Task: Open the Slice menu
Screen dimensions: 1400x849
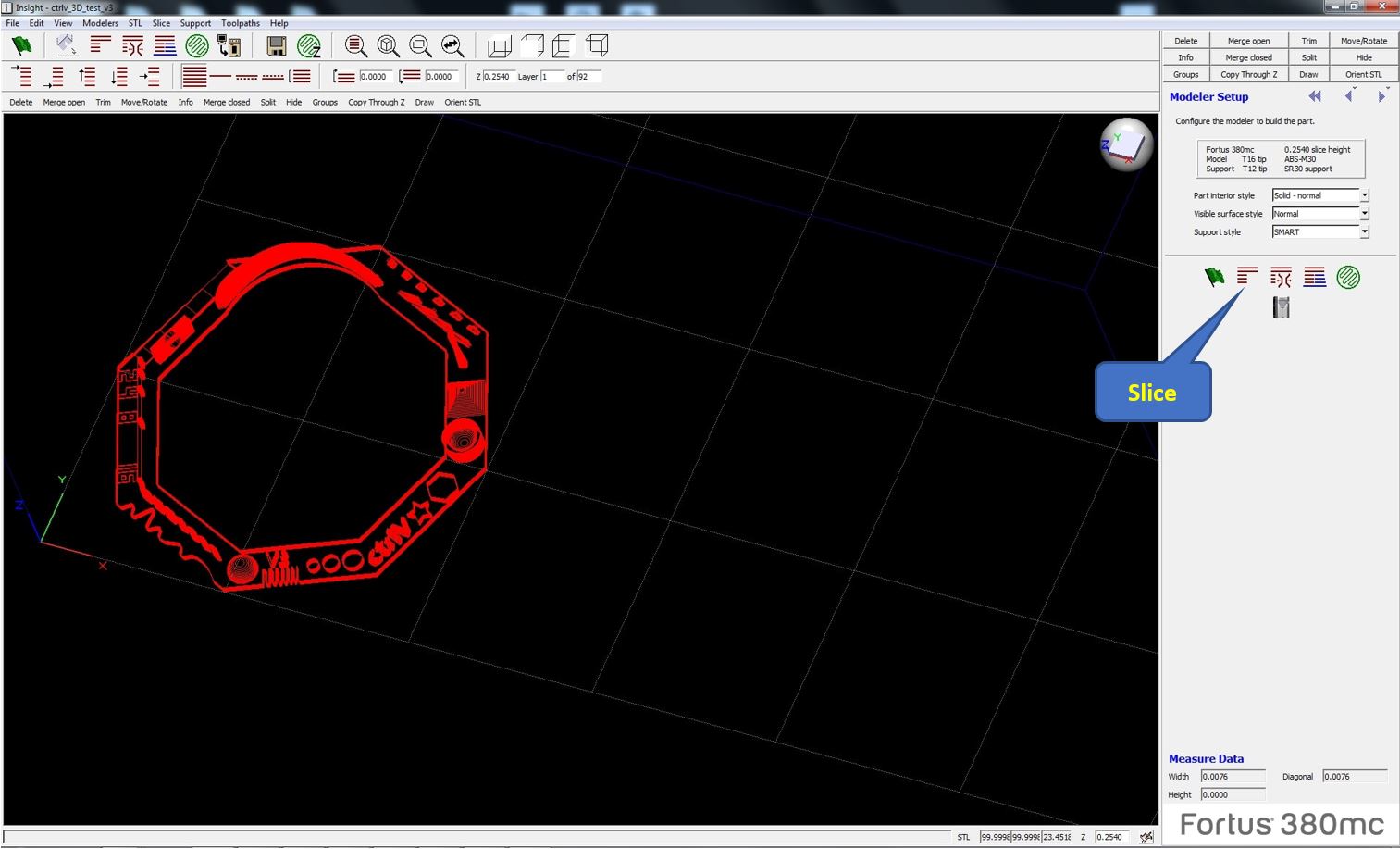Action: [161, 23]
